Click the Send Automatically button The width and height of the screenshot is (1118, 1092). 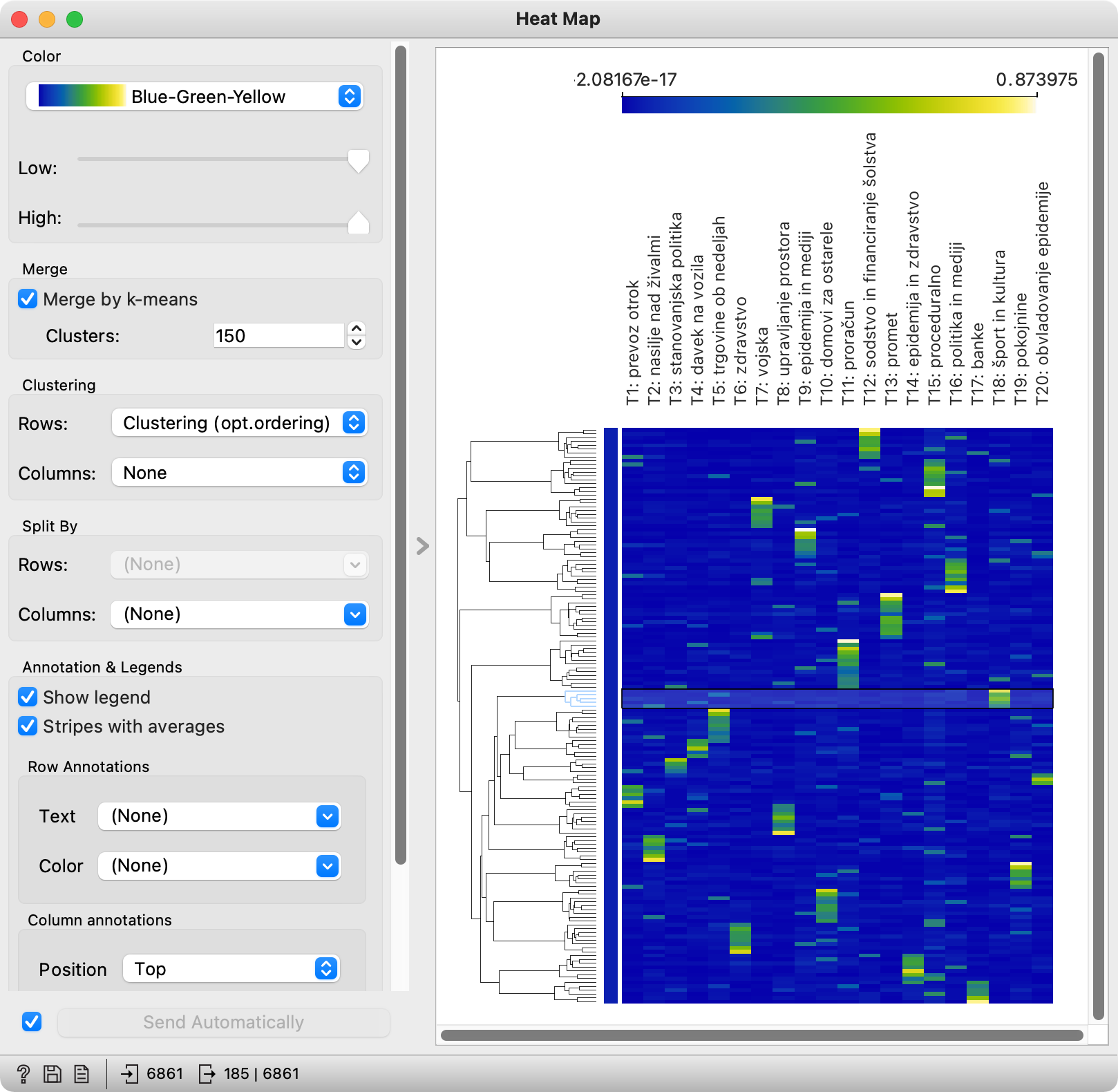click(223, 1022)
